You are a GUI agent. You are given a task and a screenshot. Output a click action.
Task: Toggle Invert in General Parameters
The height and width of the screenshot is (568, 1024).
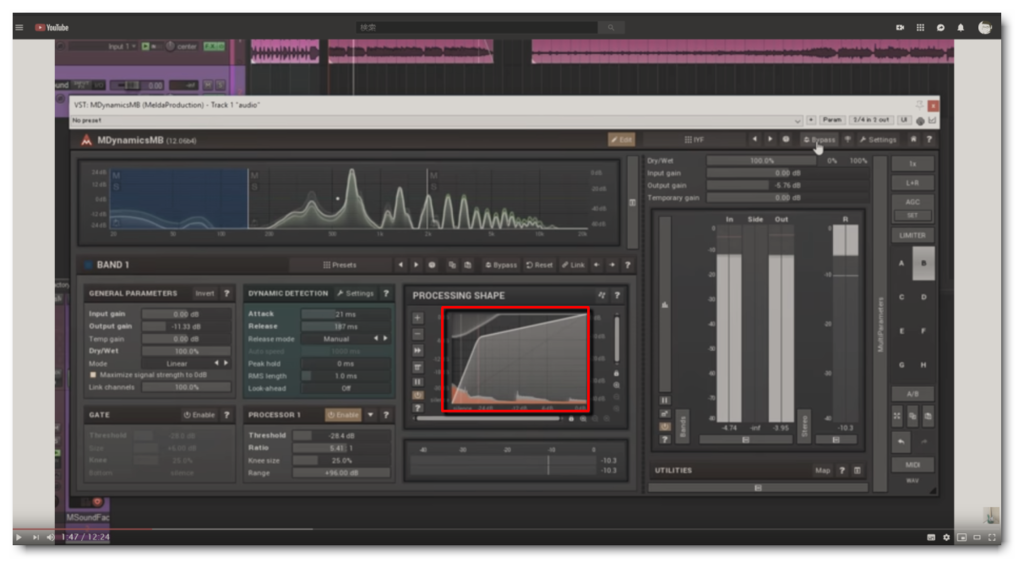204,294
